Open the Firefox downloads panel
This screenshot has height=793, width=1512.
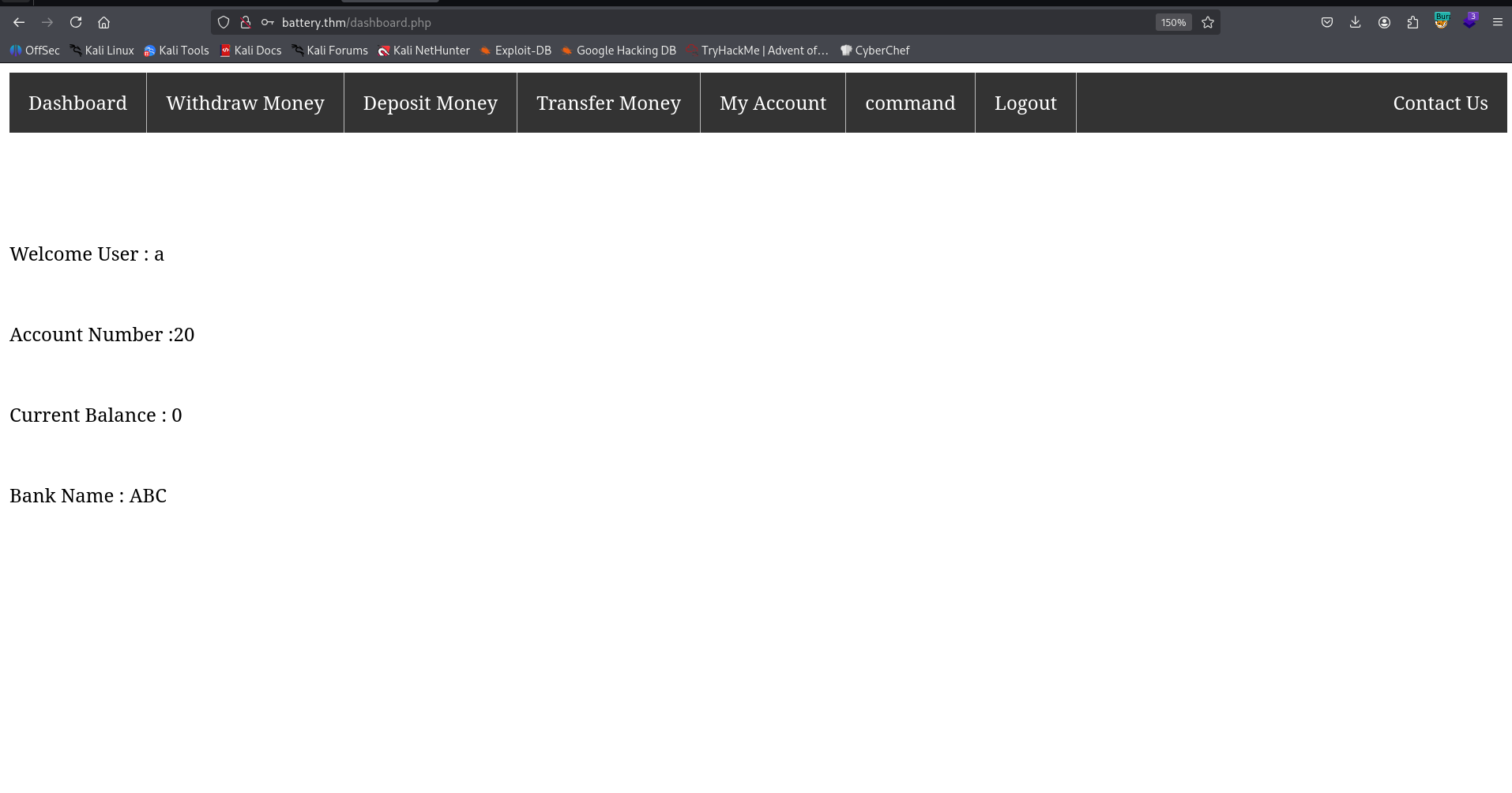1356,22
